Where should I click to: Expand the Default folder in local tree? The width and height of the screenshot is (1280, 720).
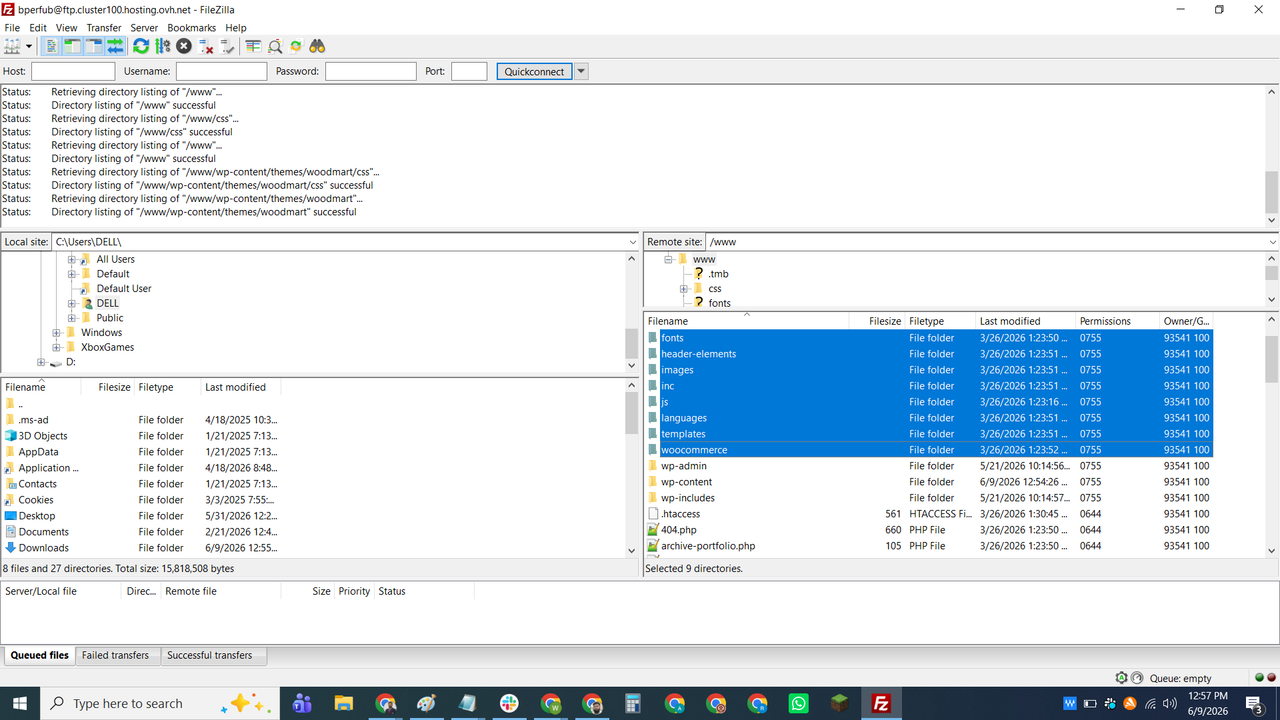(72, 274)
